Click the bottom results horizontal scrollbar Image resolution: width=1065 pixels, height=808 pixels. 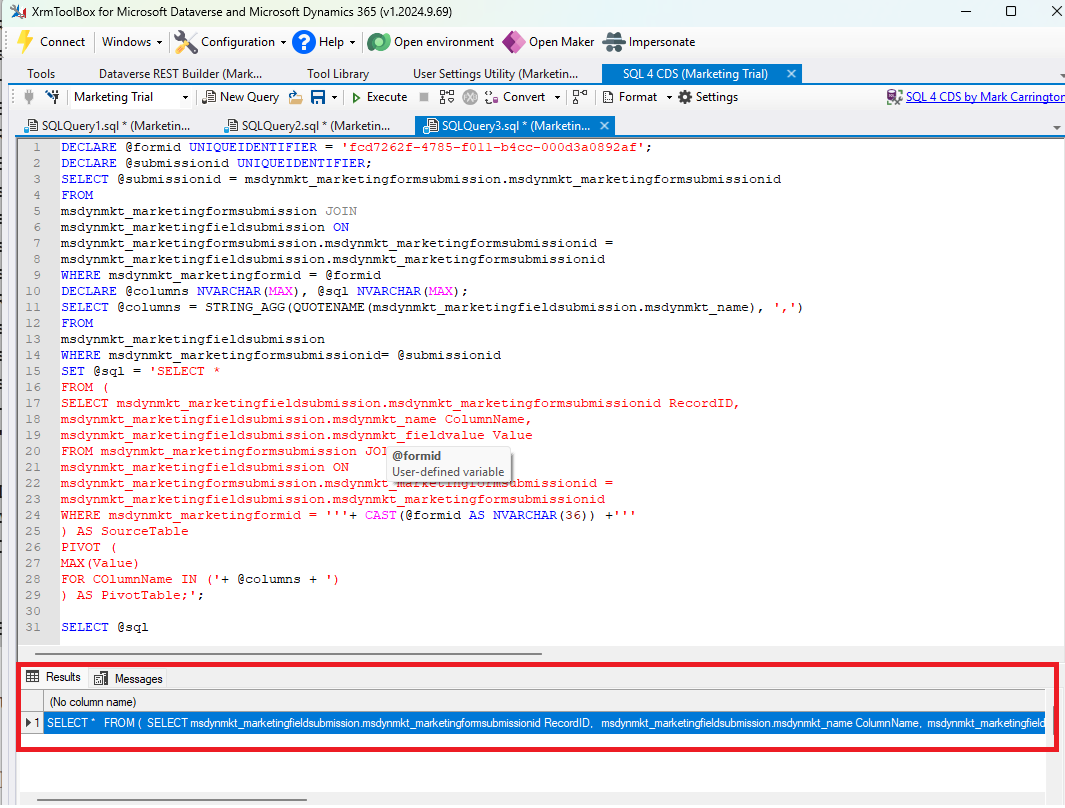click(172, 801)
